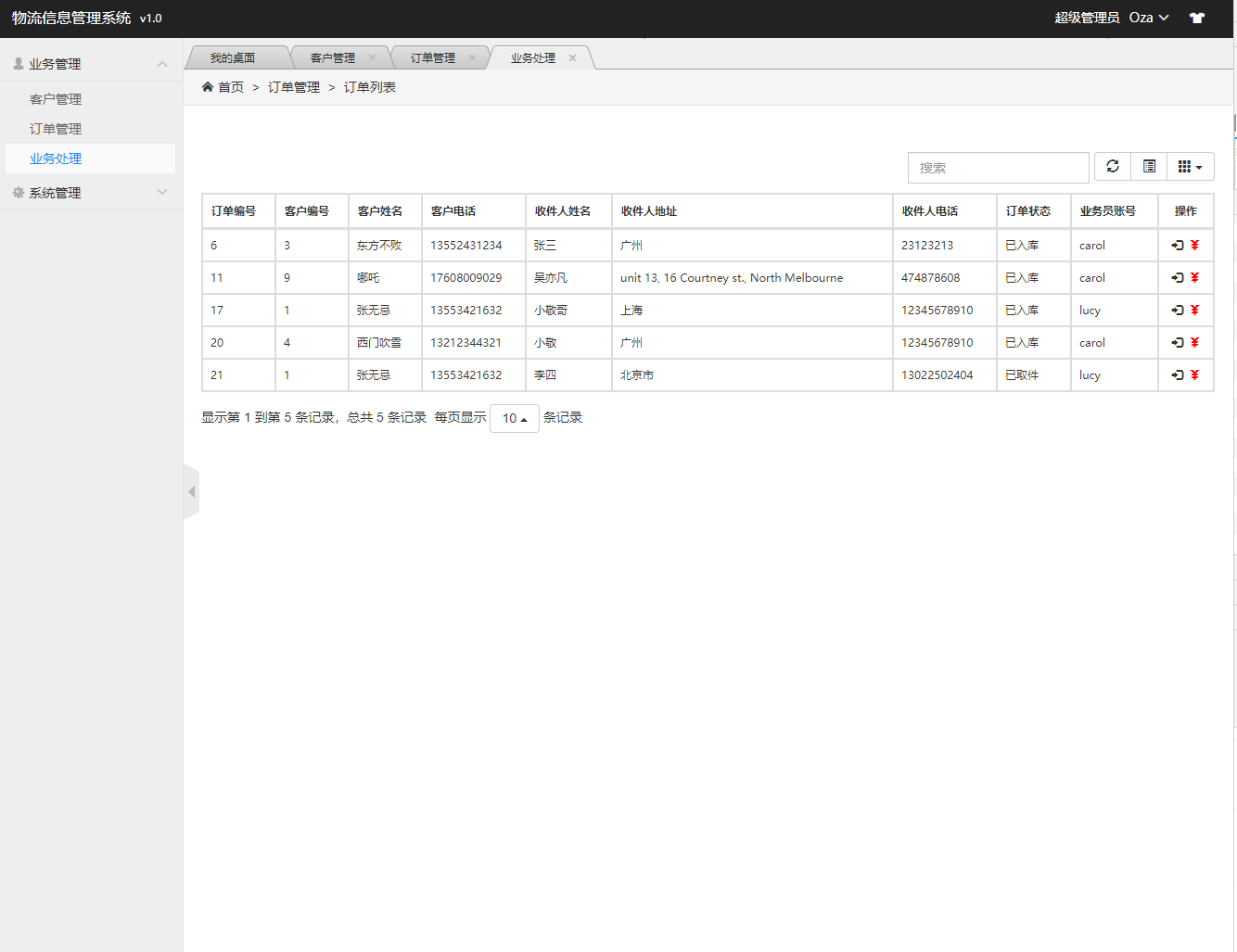Image resolution: width=1237 pixels, height=952 pixels.
Task: Click the arrow action icon for order 20
Action: click(x=1178, y=343)
